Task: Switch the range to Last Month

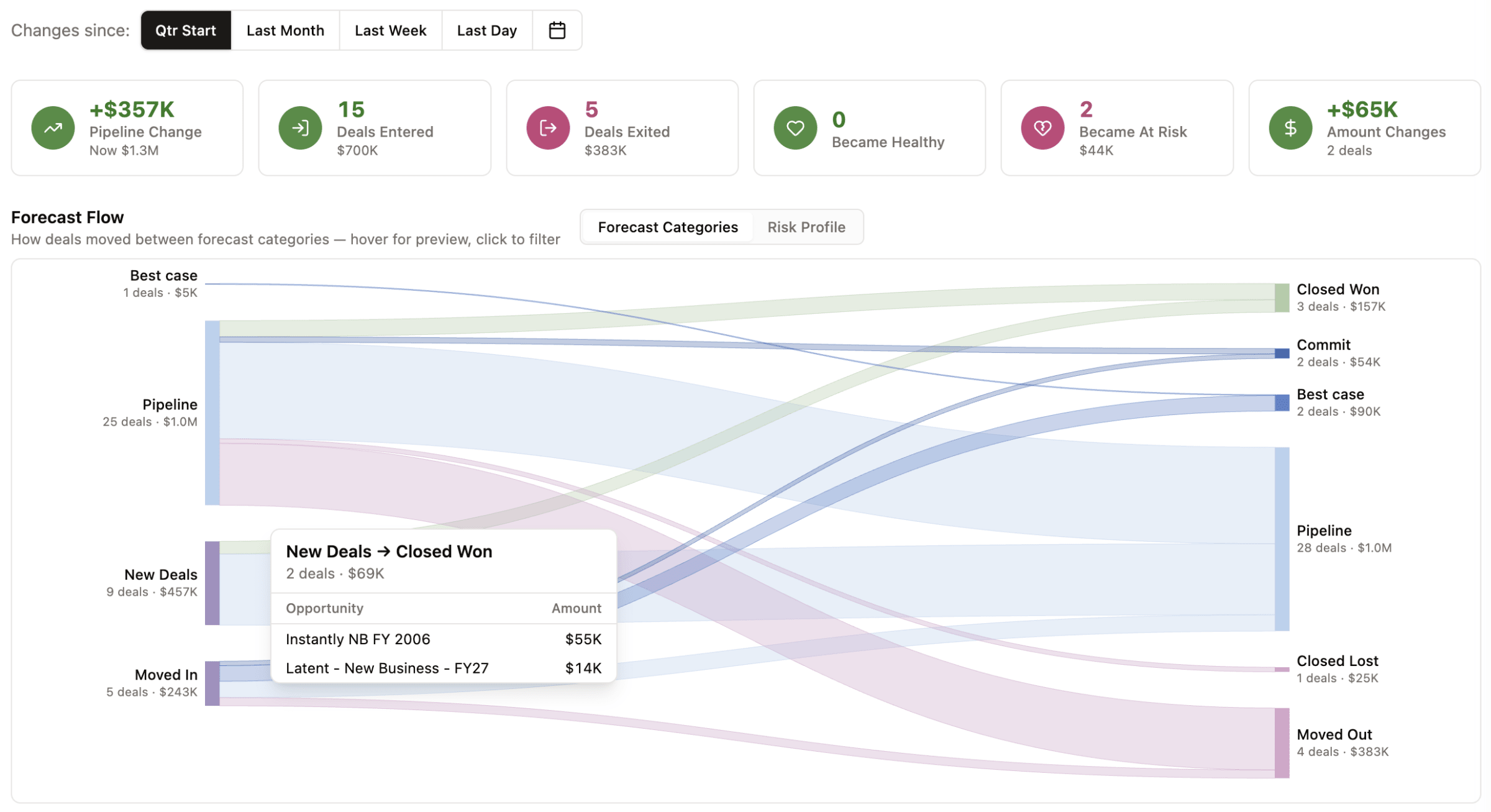Action: click(x=285, y=30)
